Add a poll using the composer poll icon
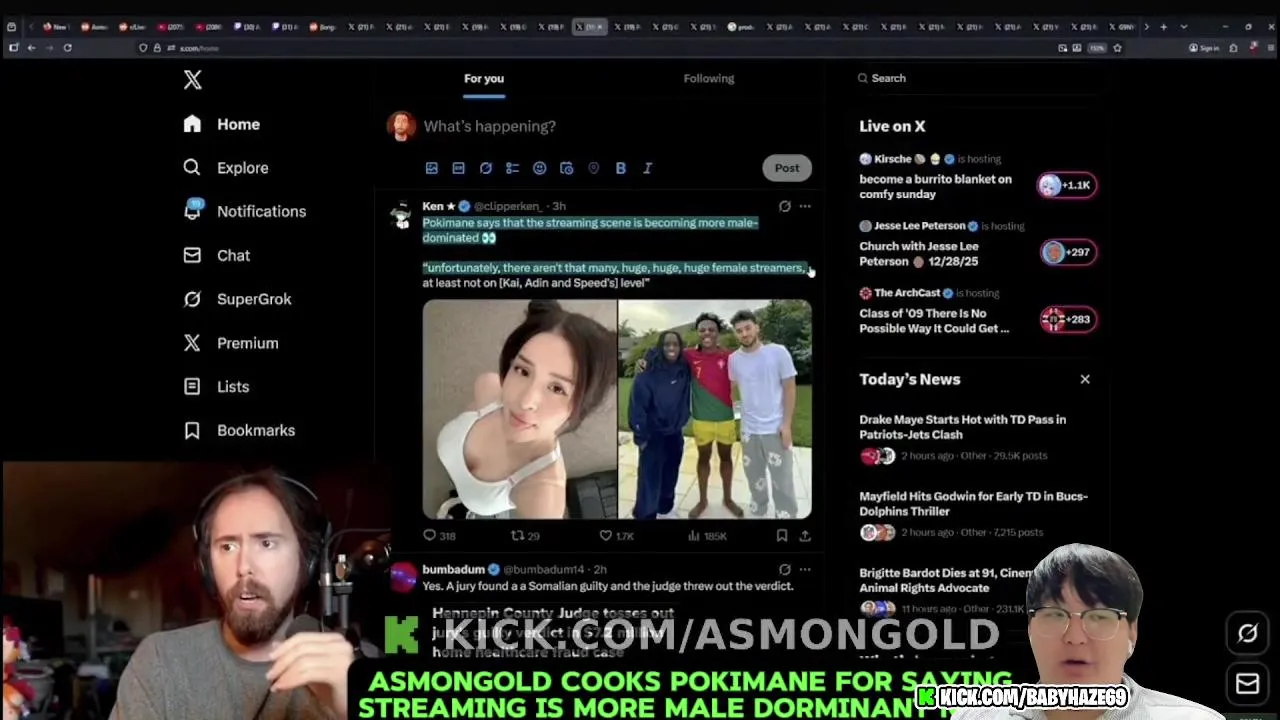 coord(512,168)
